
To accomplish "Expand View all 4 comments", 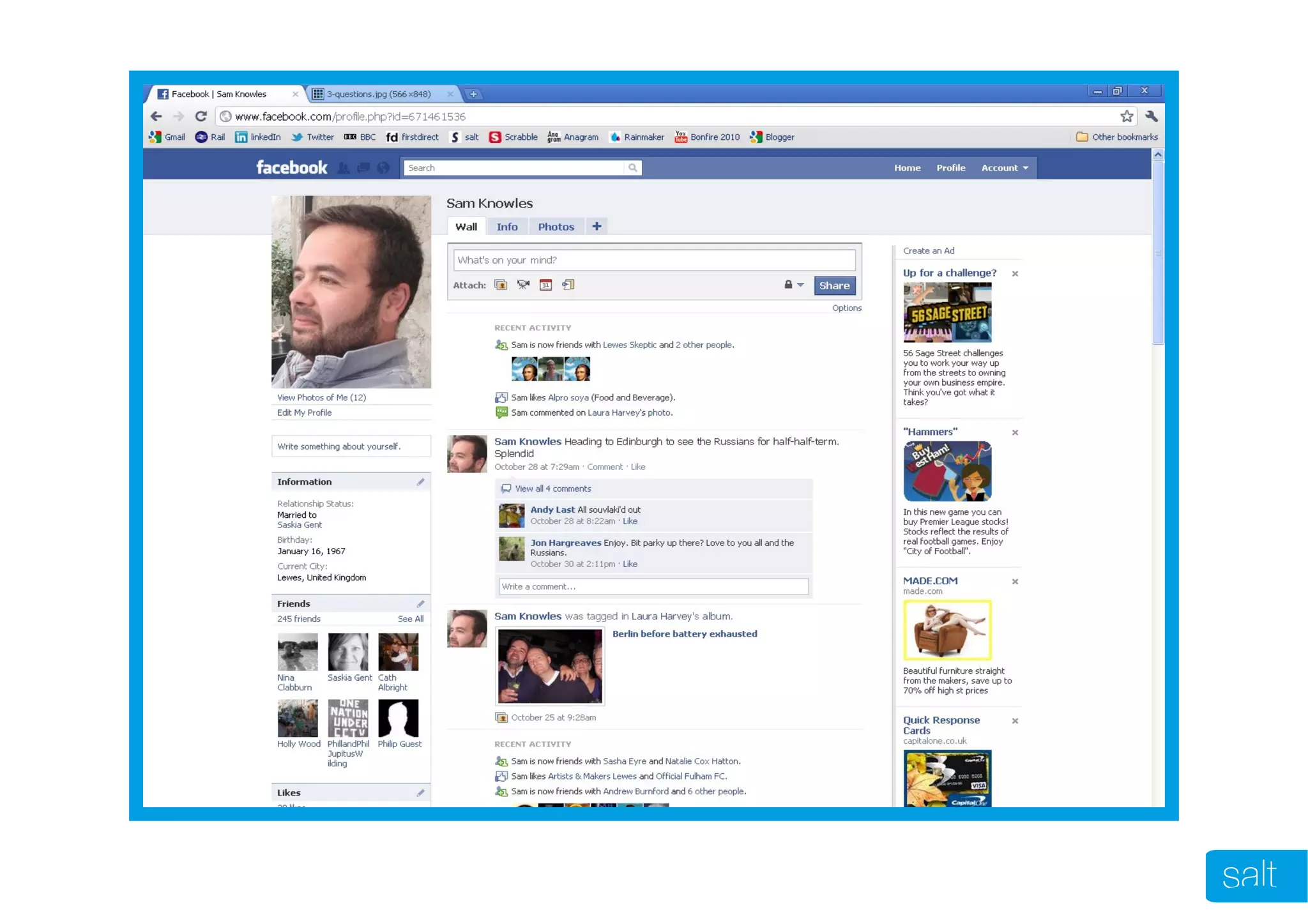I will (x=552, y=489).
